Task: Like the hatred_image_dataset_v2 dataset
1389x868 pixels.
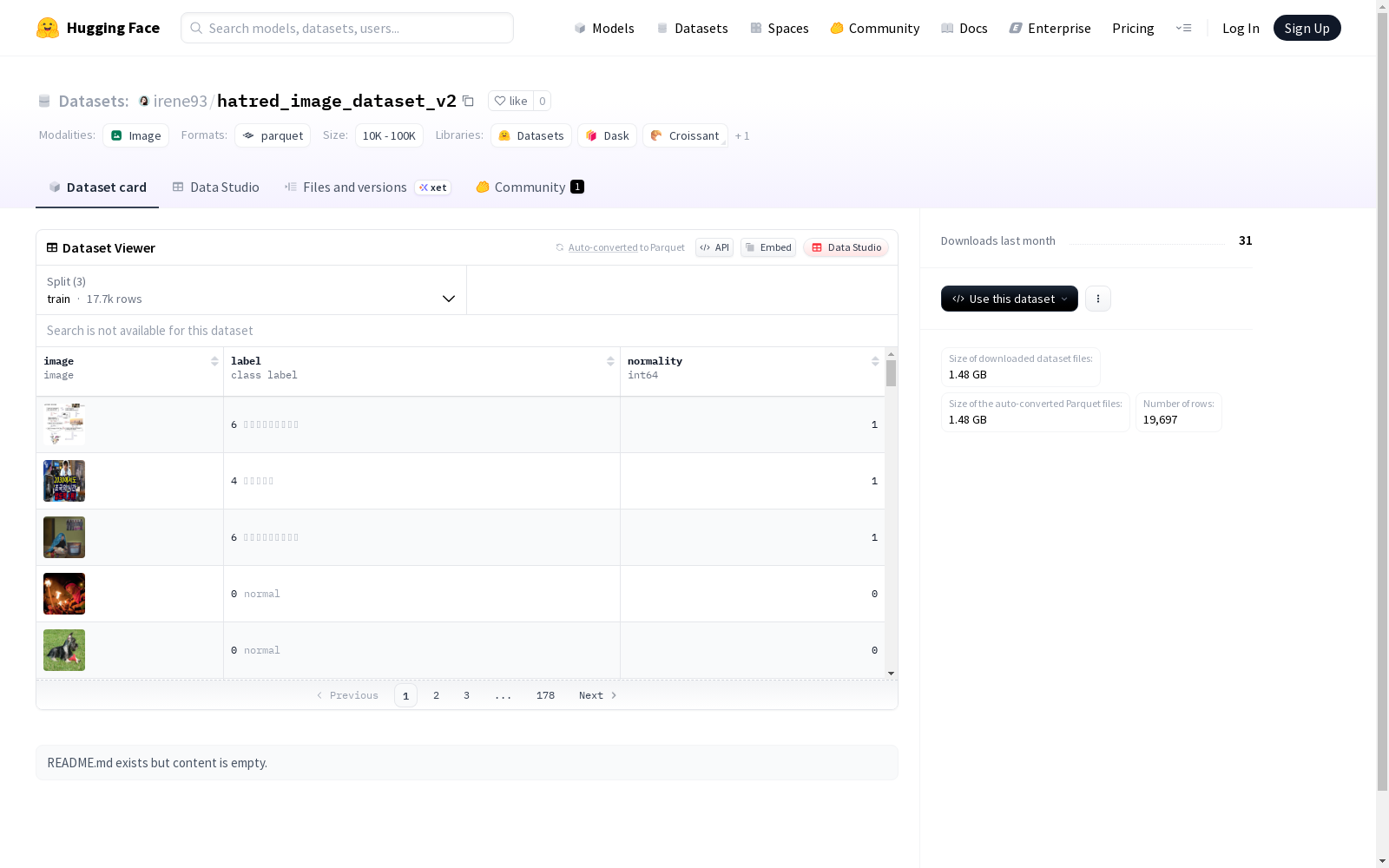Action: 510,101
